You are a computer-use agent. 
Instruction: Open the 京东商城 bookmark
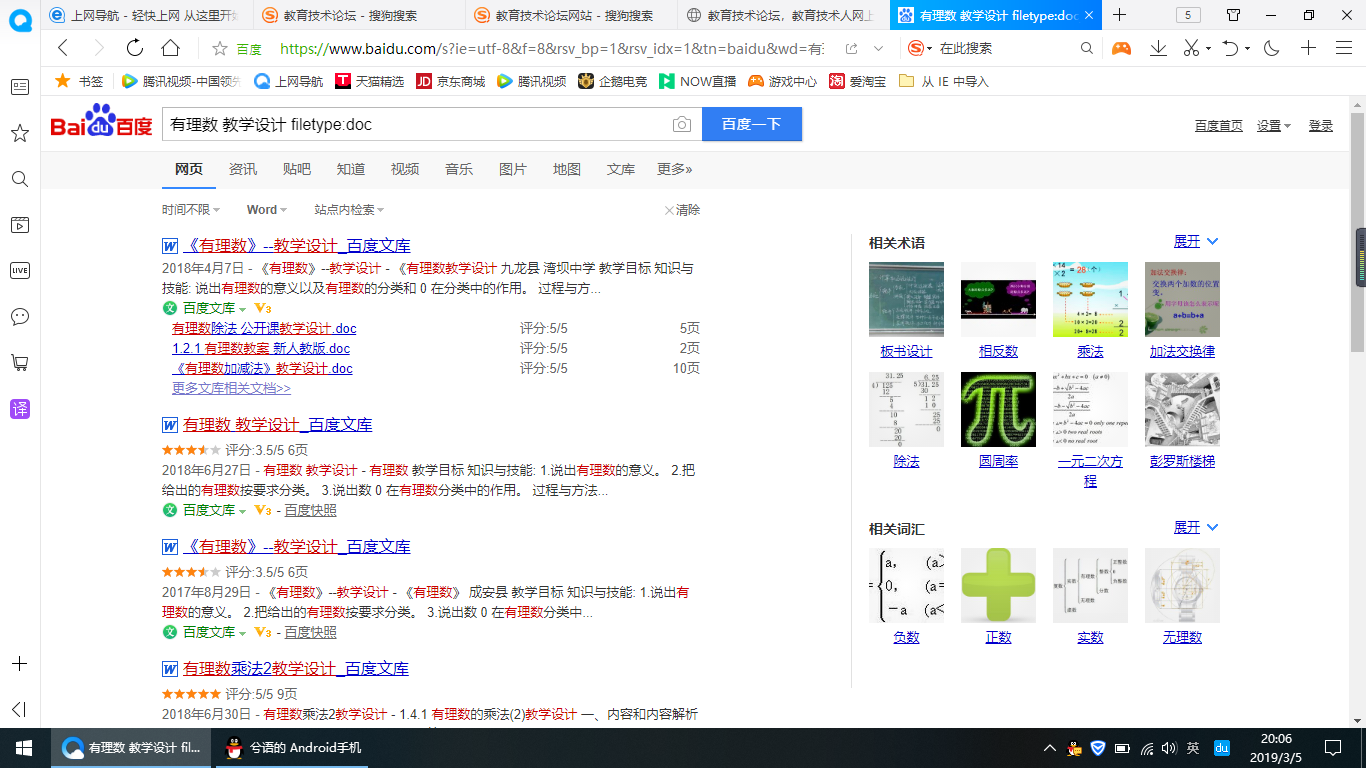(450, 81)
